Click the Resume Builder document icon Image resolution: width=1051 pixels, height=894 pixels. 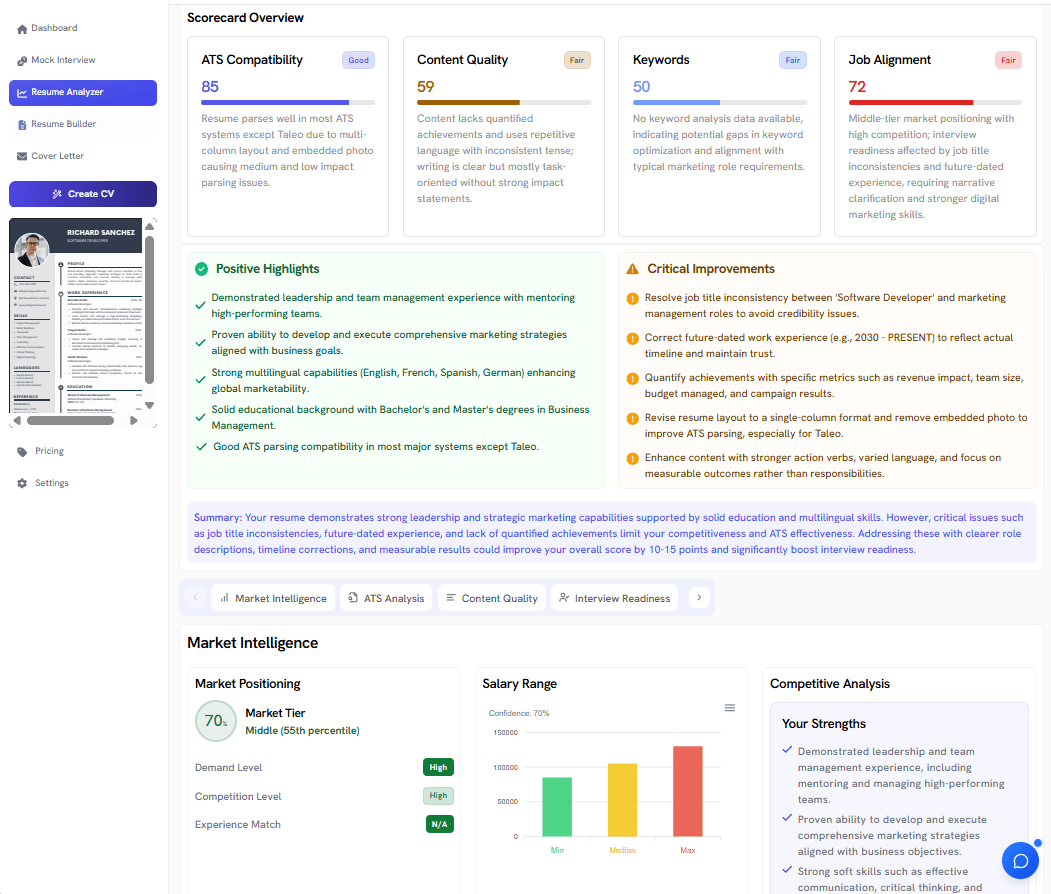(x=22, y=125)
